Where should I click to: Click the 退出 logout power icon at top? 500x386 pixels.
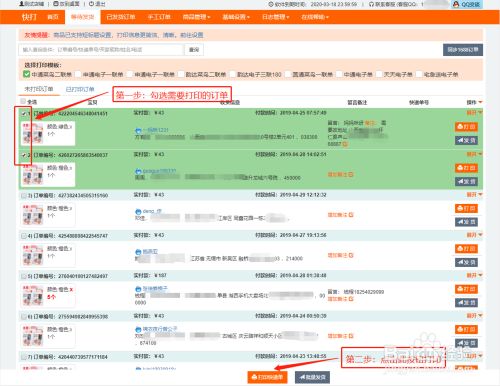tap(91, 4)
